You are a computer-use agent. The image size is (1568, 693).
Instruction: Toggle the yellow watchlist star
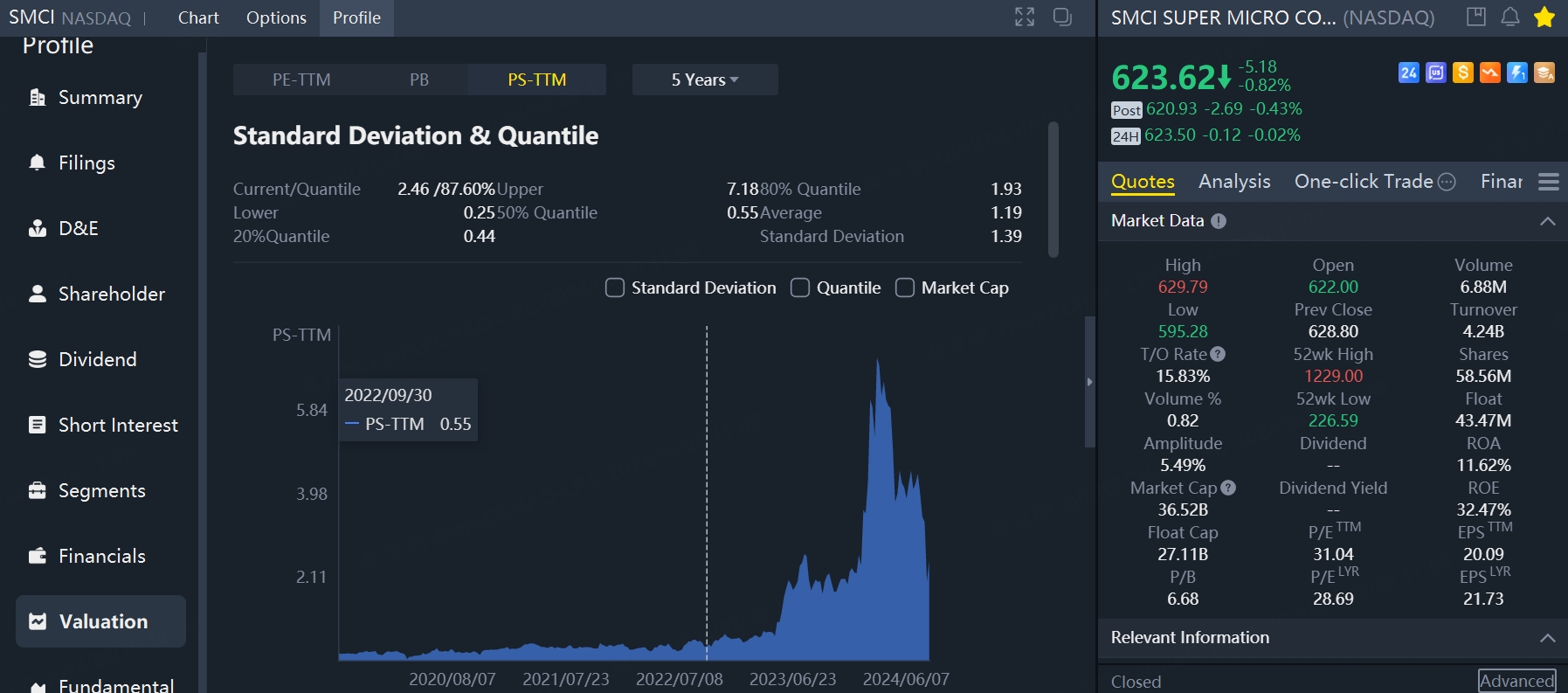(1544, 17)
